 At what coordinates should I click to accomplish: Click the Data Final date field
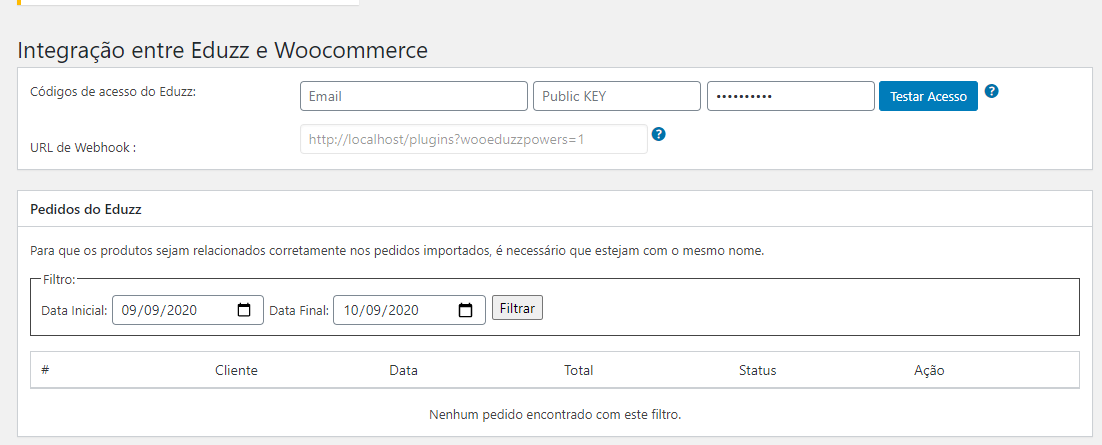[409, 310]
